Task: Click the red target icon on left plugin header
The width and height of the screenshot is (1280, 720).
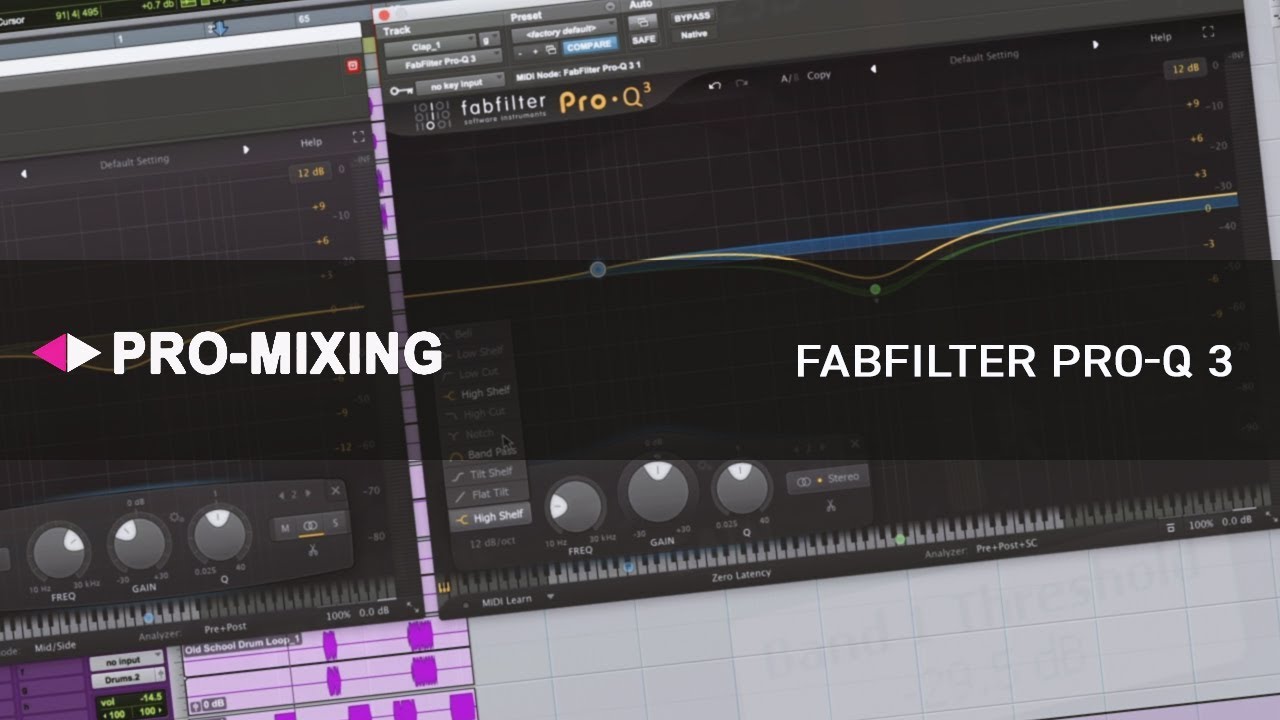Action: coord(352,66)
